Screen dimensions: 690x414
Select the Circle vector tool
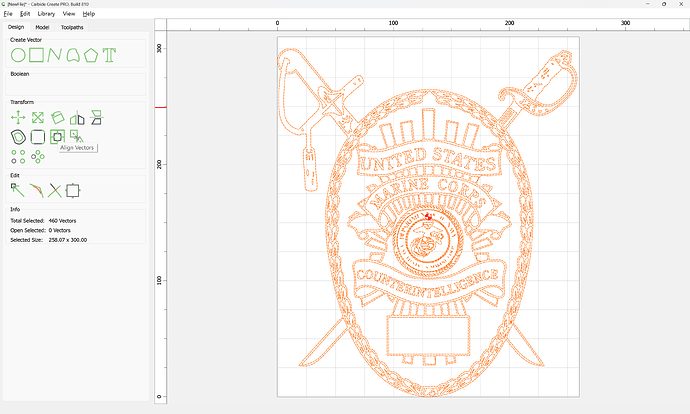click(18, 55)
